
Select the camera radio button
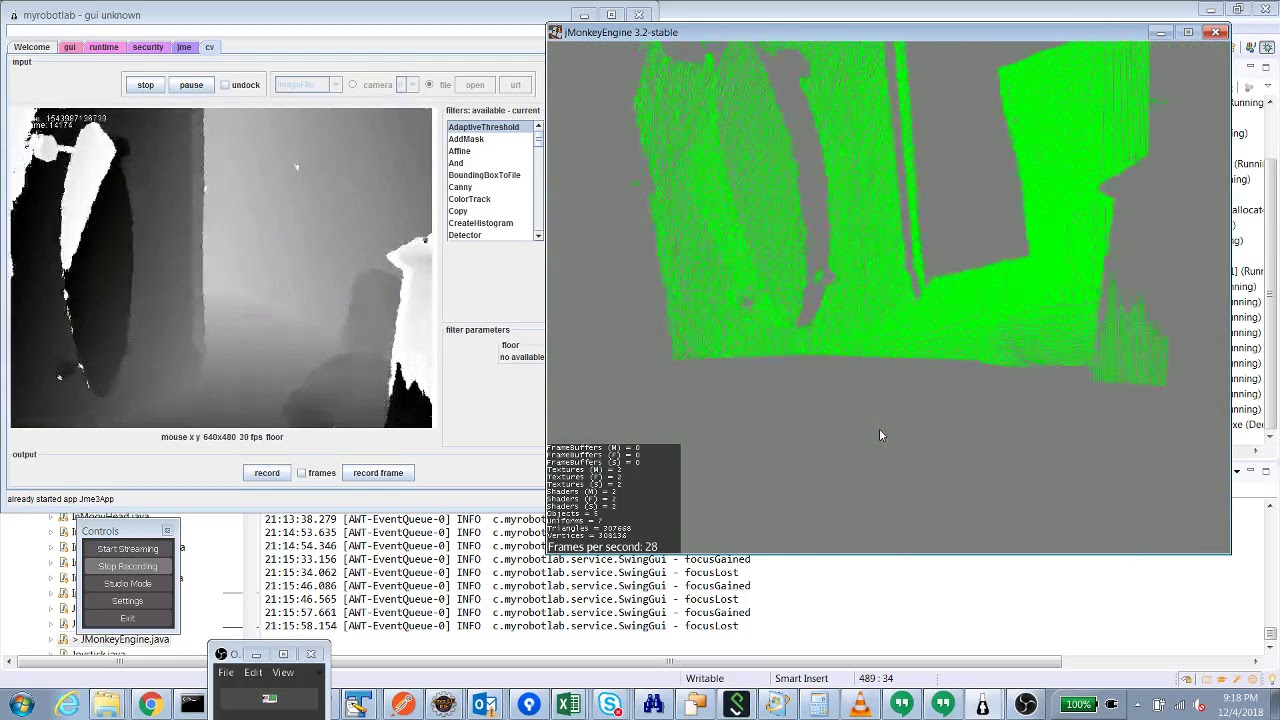(352, 85)
